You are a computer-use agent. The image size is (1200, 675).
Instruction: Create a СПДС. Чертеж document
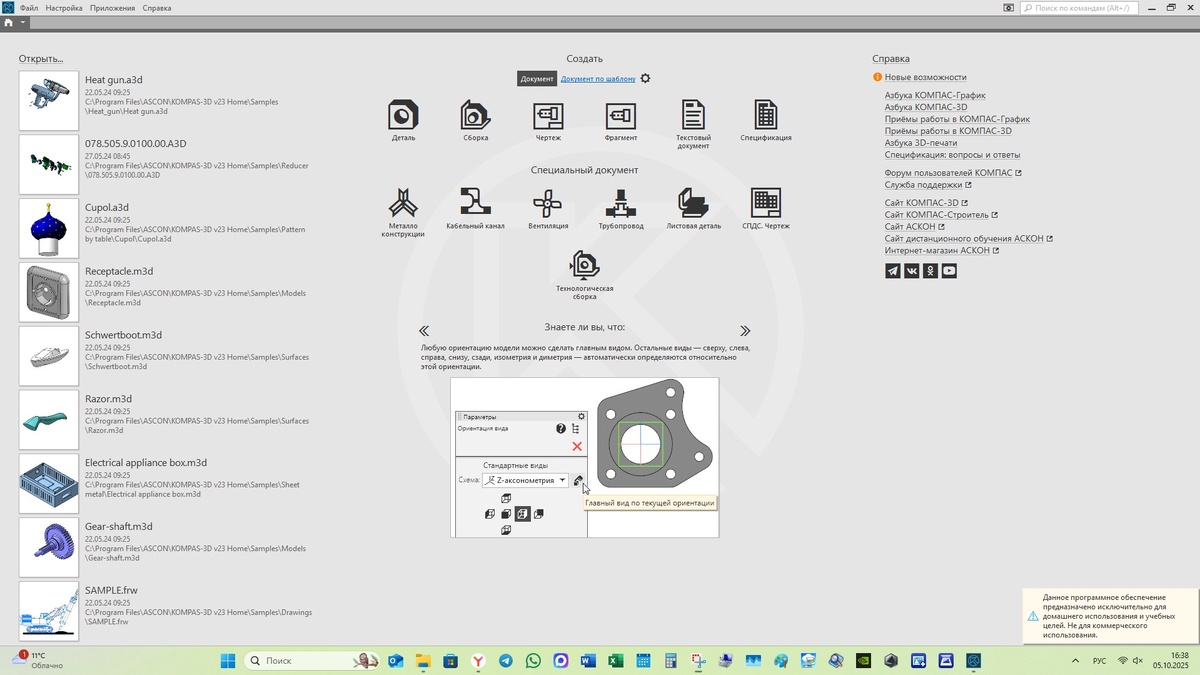[x=766, y=207]
